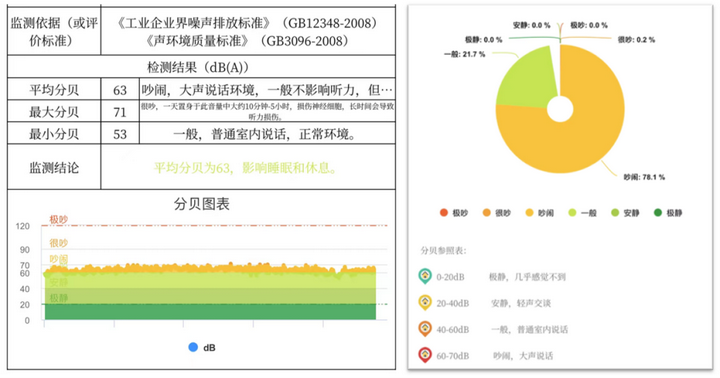This screenshot has width=720, height=378.
Task: Click the 很吵 zone label on chart
Action: (x=58, y=243)
